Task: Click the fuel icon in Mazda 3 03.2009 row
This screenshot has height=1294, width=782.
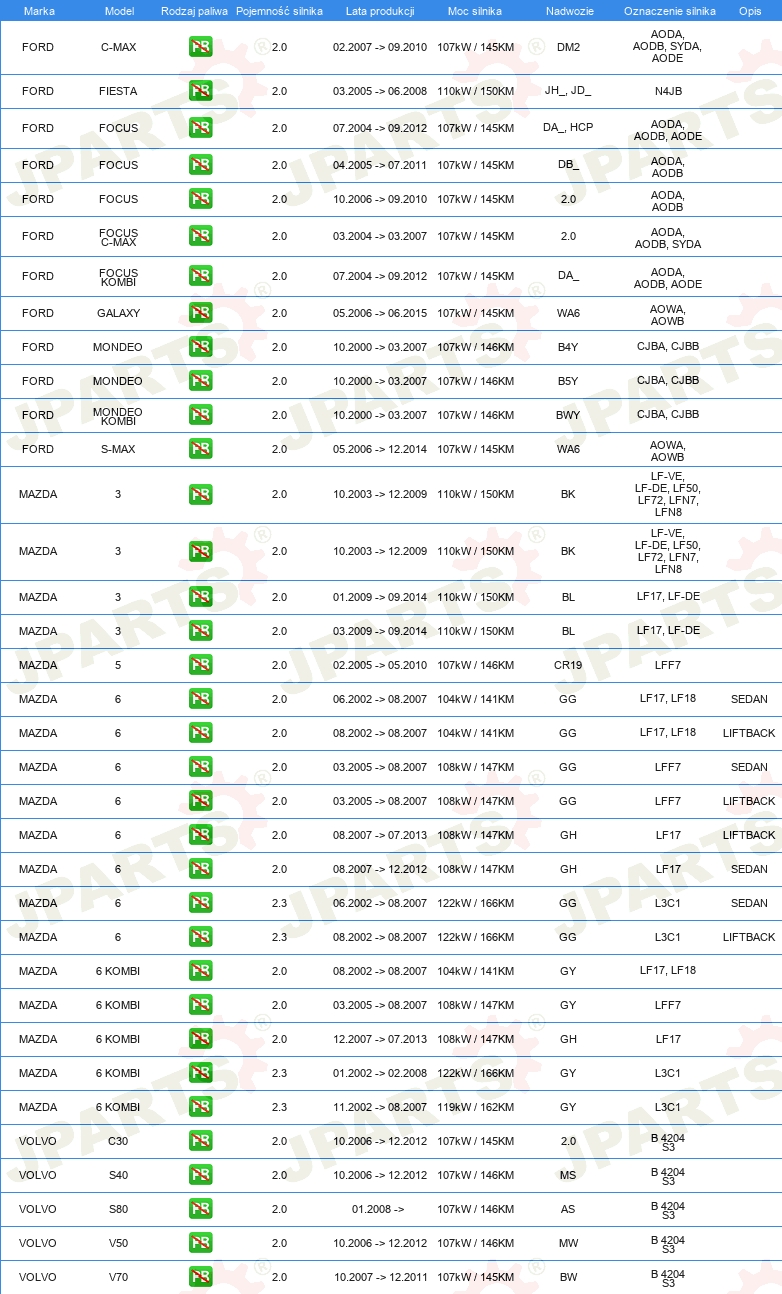Action: [201, 631]
